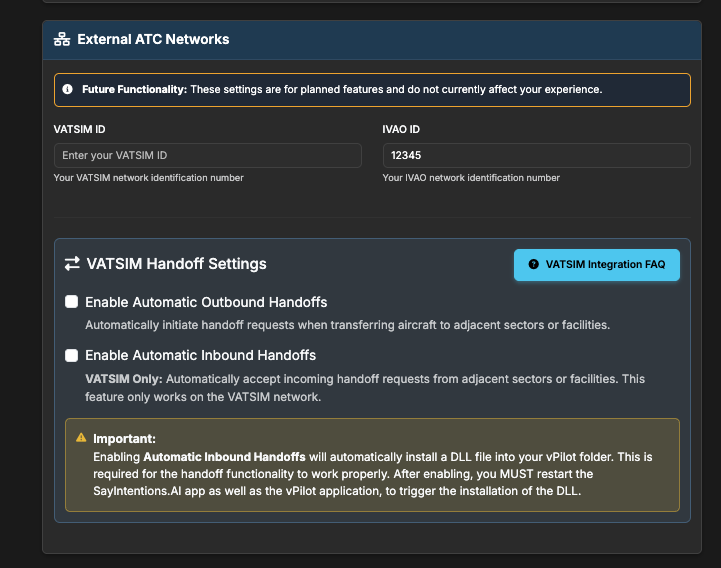Viewport: 721px width, 568px height.
Task: Click the VATSIM Handoff Settings heading
Action: [x=177, y=264]
